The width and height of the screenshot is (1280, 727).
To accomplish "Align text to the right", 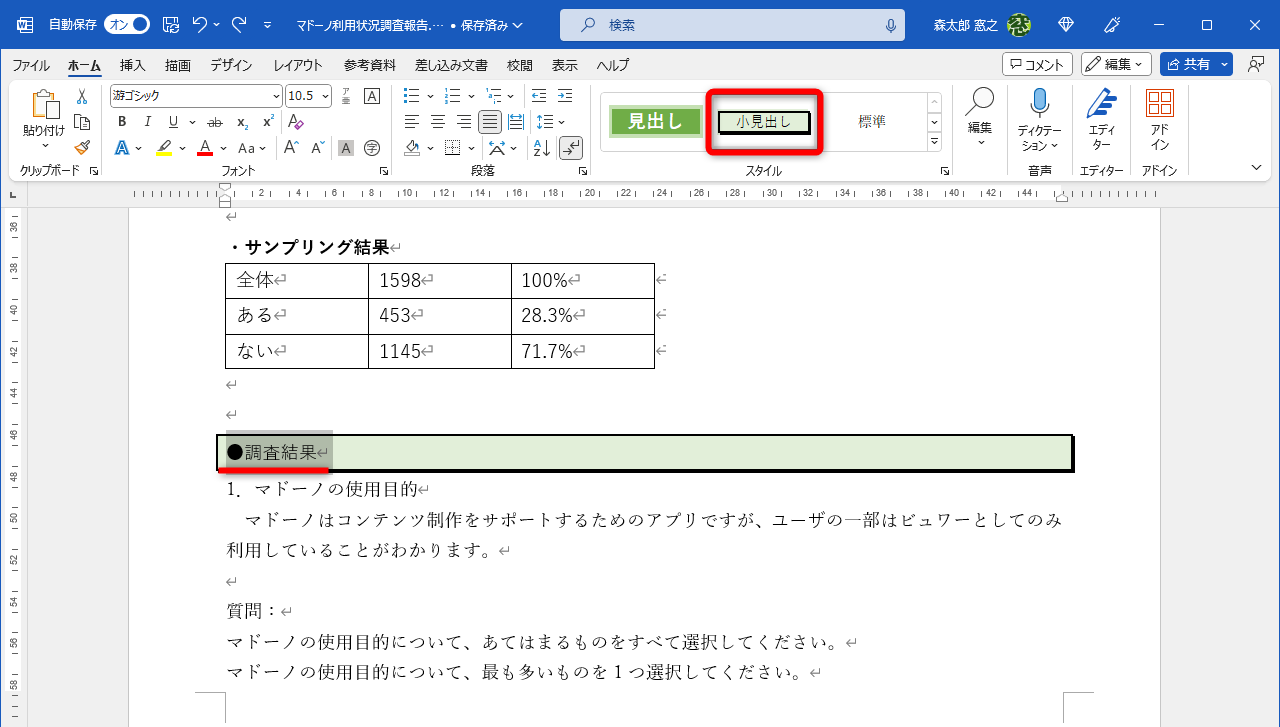I will [463, 122].
